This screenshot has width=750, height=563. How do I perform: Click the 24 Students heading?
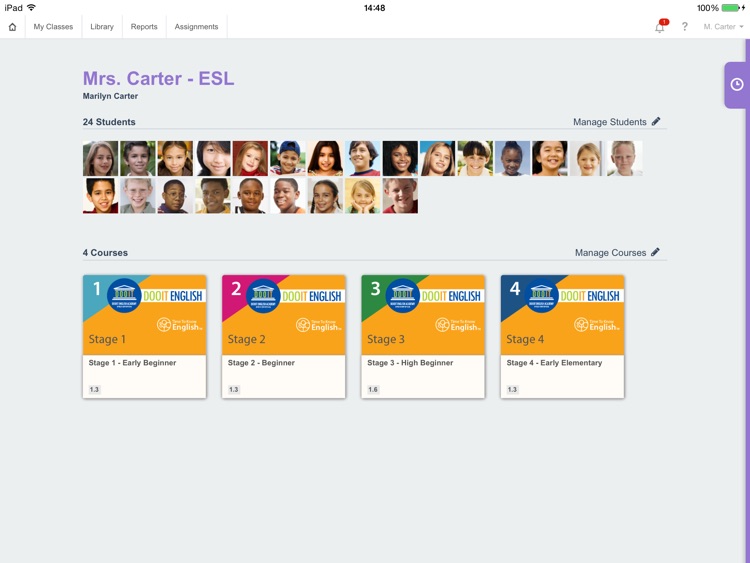click(109, 122)
